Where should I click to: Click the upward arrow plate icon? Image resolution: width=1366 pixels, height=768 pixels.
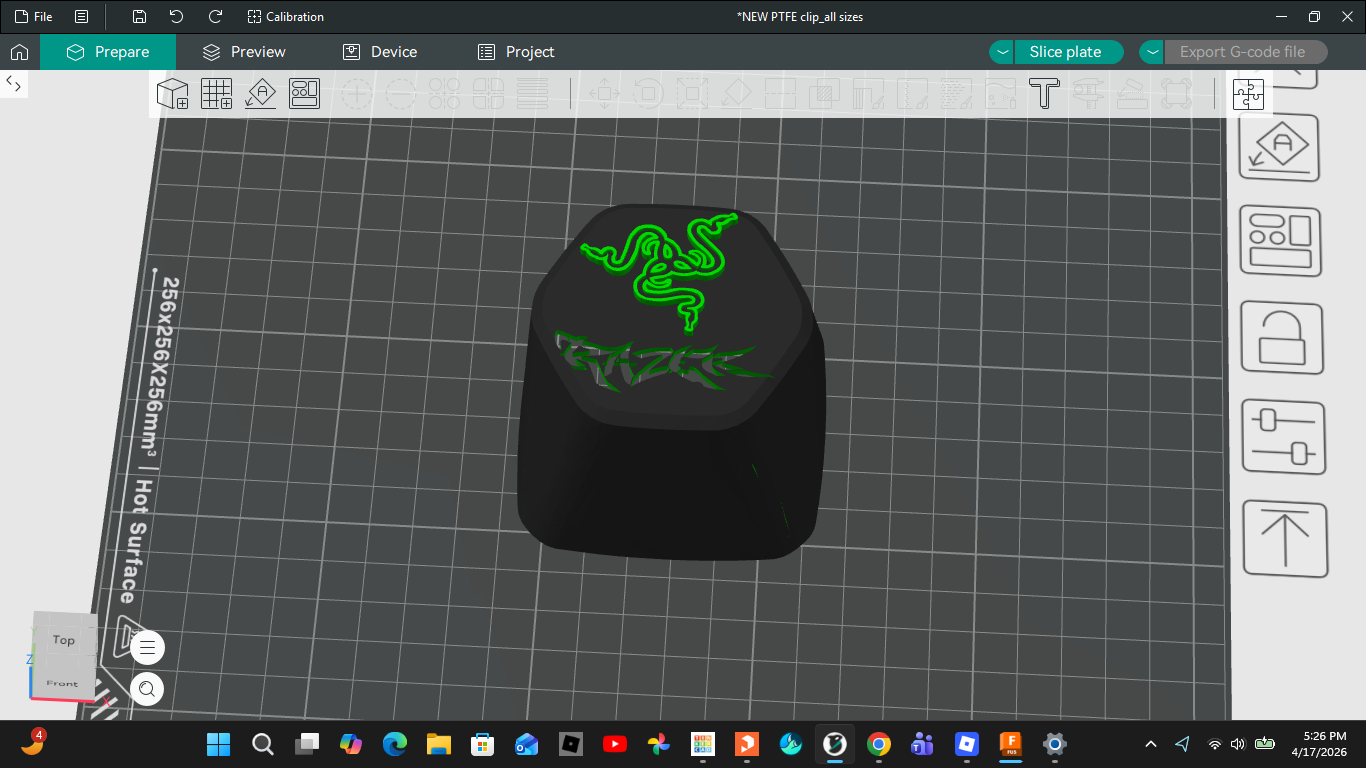pyautogui.click(x=1285, y=538)
